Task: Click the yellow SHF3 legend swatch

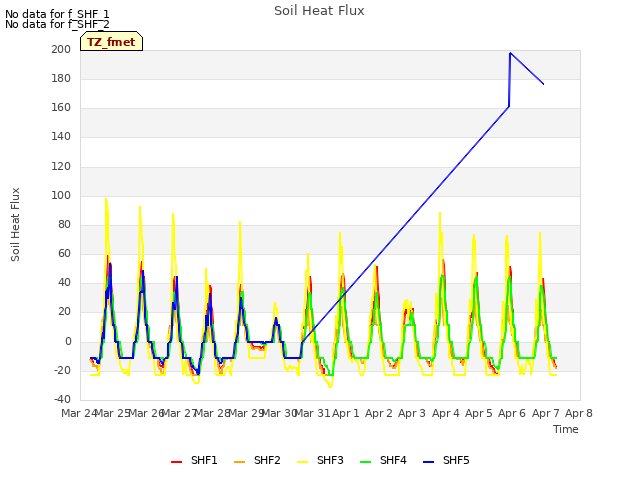Action: coord(302,462)
